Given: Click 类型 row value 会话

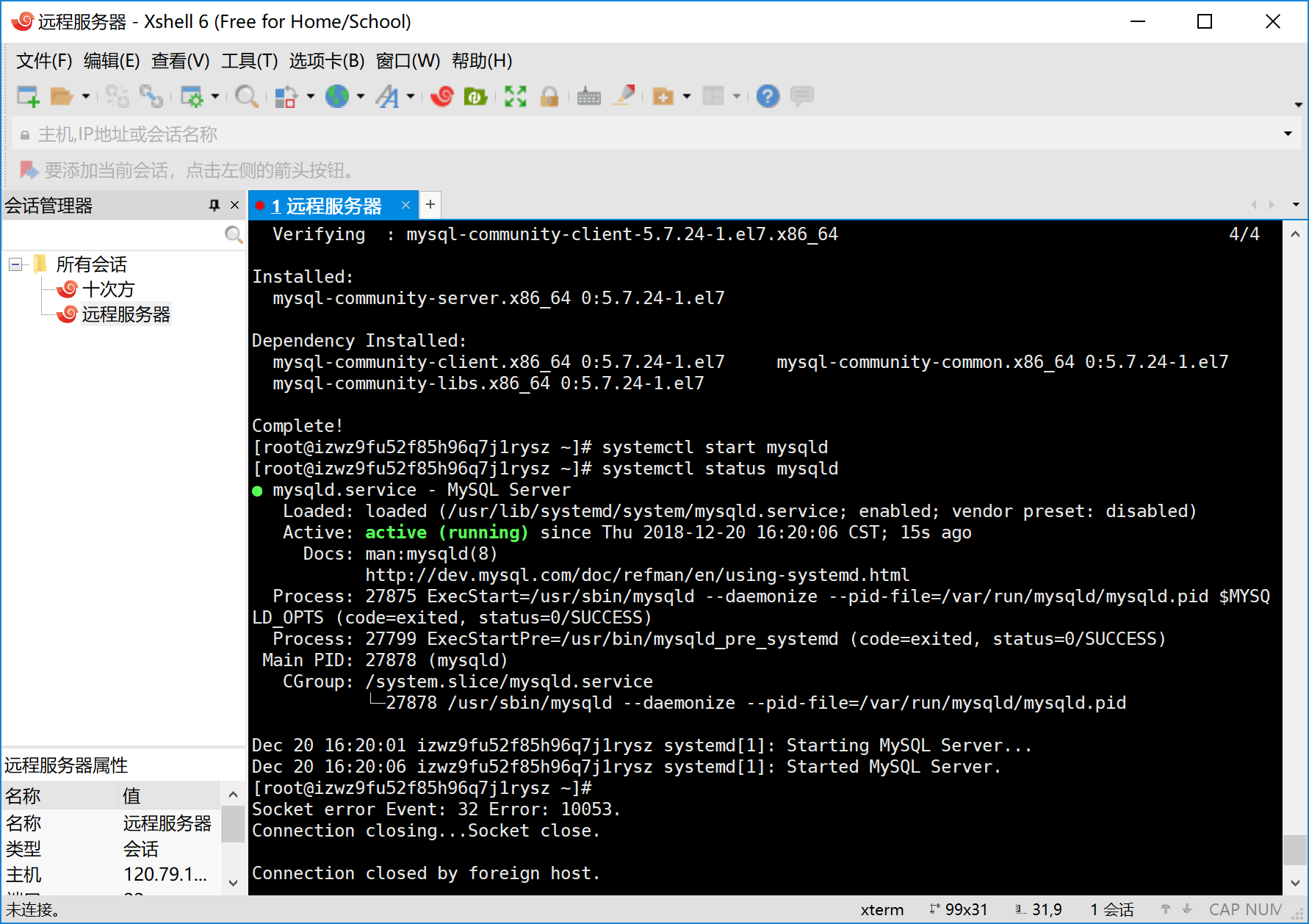Looking at the screenshot, I should coord(141,849).
